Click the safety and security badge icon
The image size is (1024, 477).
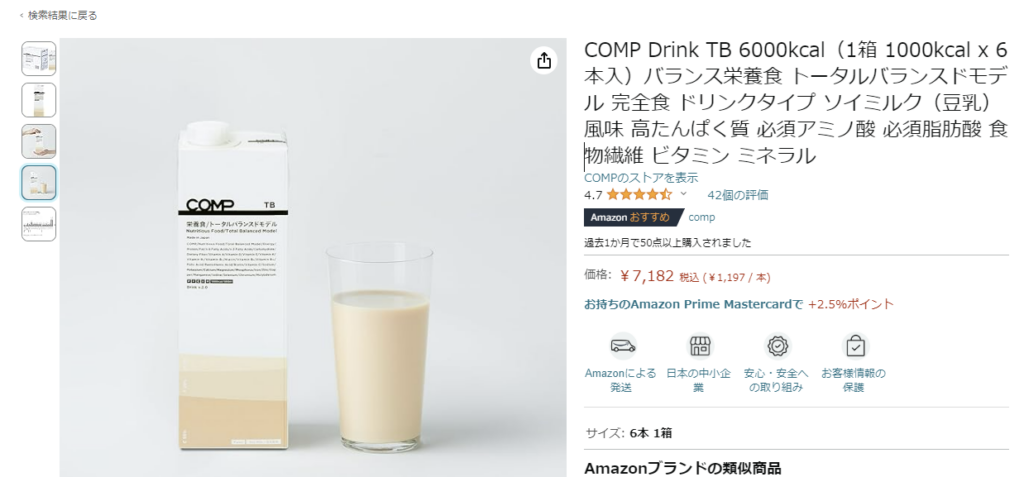[778, 346]
